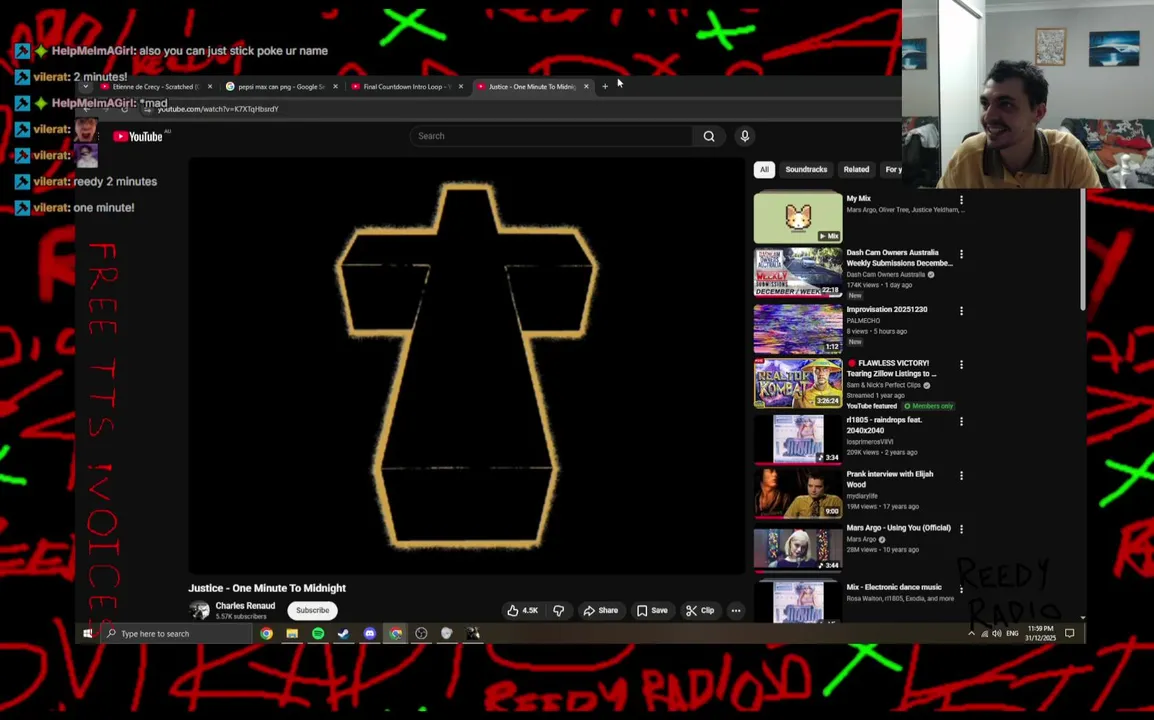Viewport: 1154px width, 720px height.
Task: Open the Charles Renaud channel link
Action: click(x=245, y=606)
